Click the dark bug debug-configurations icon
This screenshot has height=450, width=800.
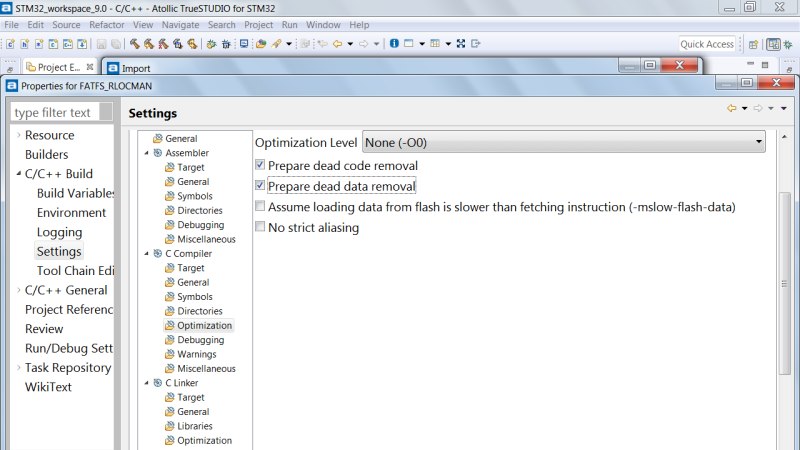point(226,44)
